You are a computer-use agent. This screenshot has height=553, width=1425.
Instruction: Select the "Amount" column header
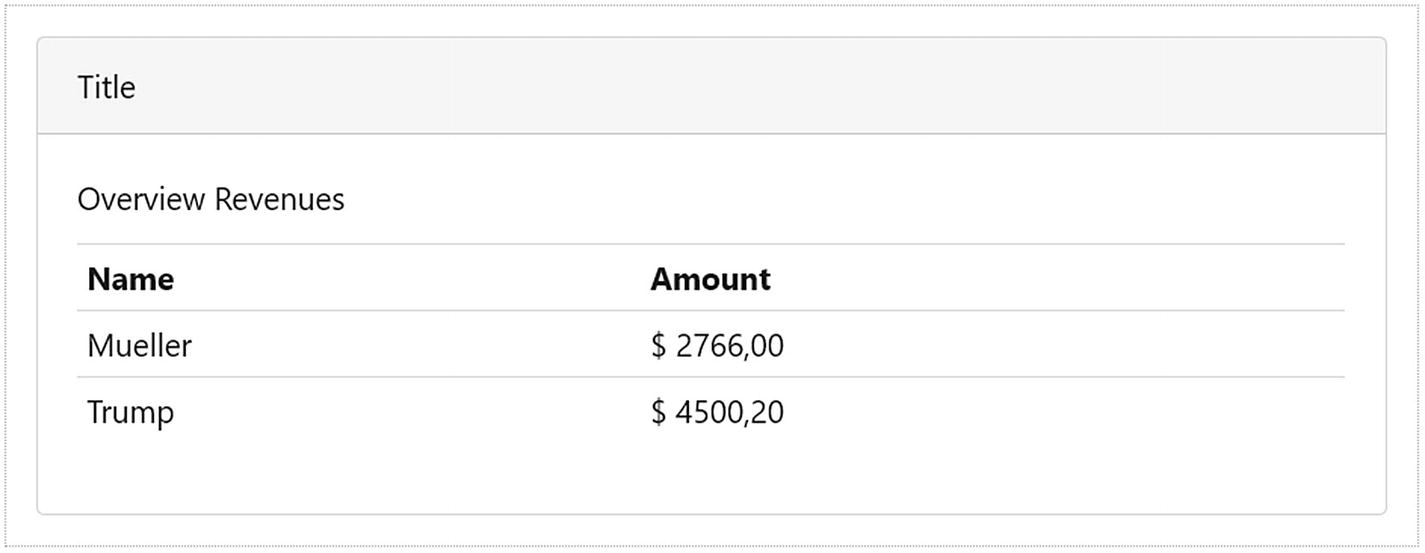[x=710, y=279]
